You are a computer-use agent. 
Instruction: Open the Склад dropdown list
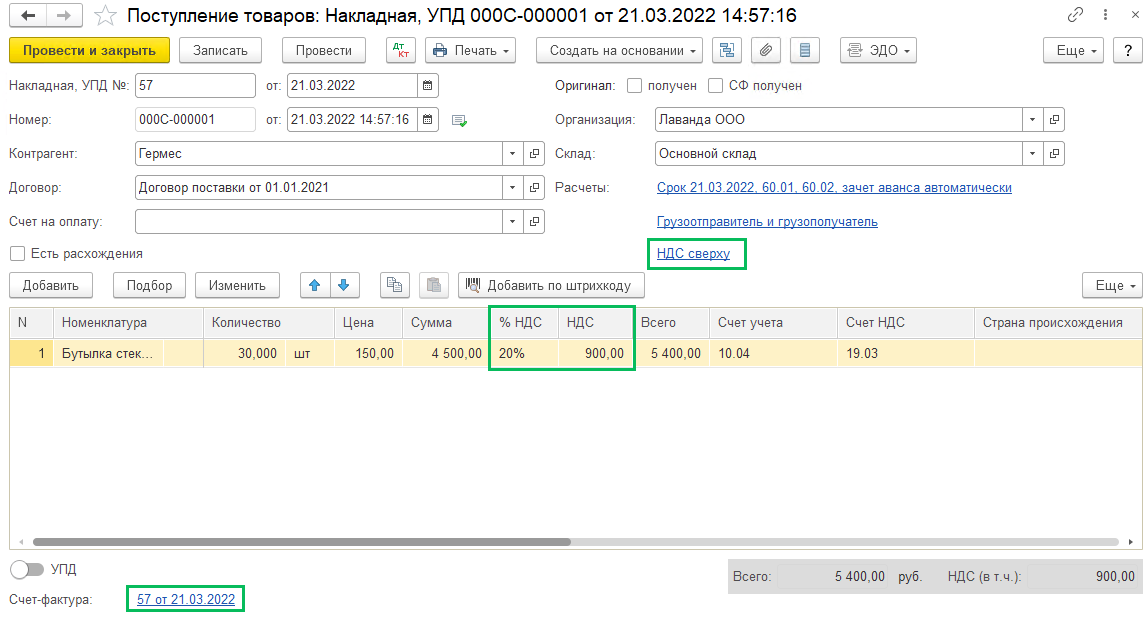tap(1033, 154)
